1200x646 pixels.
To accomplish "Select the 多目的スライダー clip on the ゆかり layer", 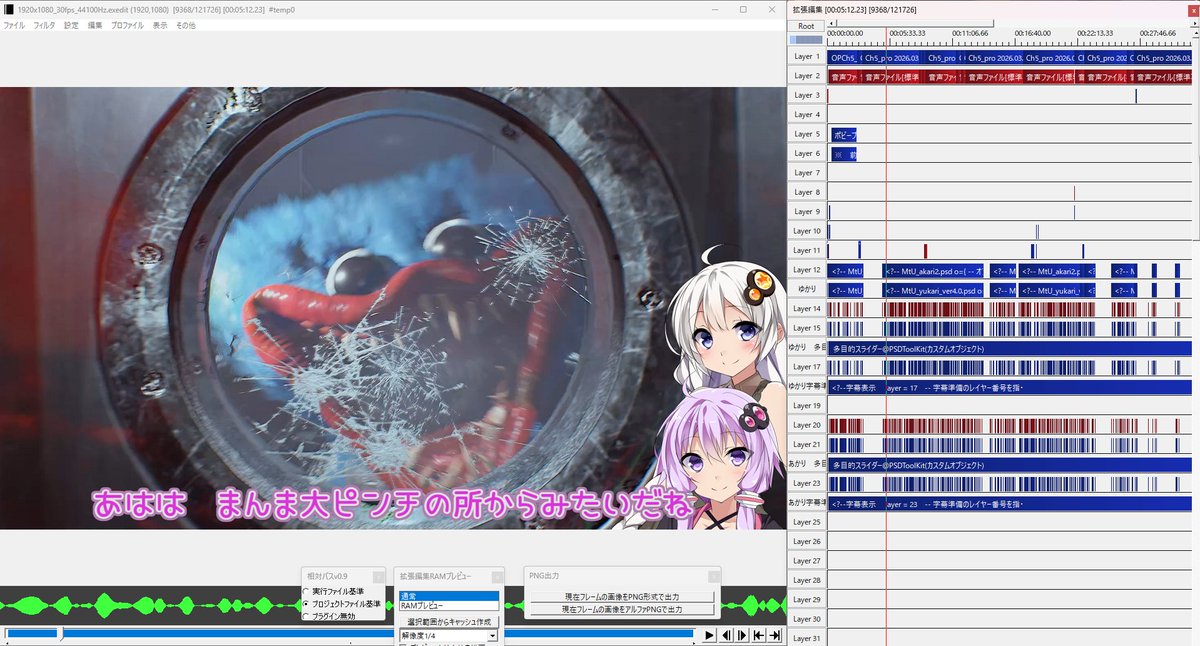I will pyautogui.click(x=1010, y=348).
